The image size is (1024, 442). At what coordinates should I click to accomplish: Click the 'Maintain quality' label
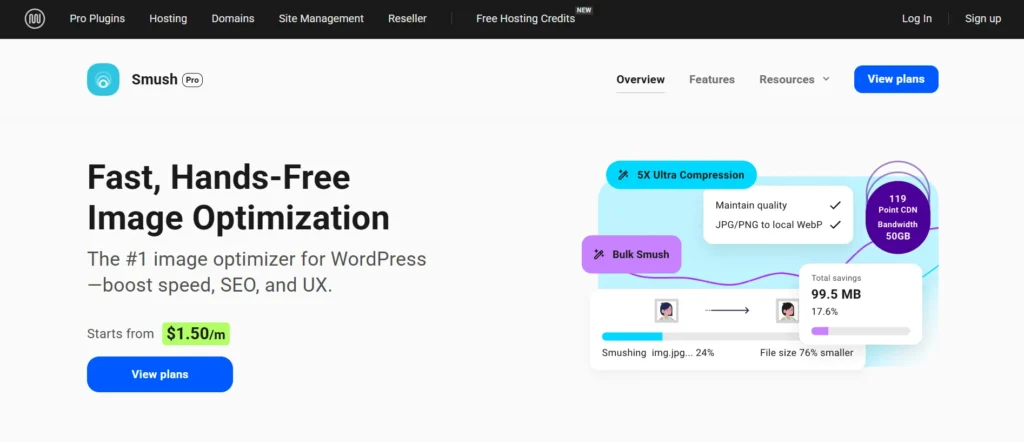point(751,205)
